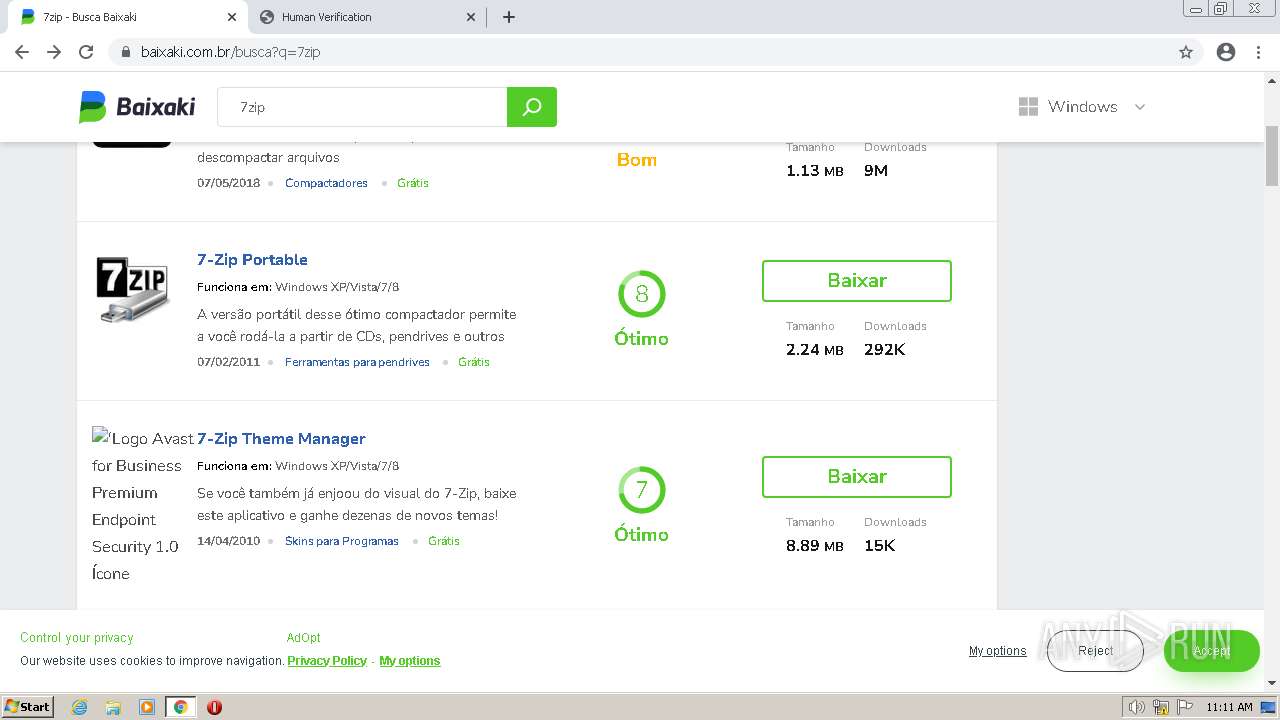Click the 292K downloads value

[x=885, y=350]
